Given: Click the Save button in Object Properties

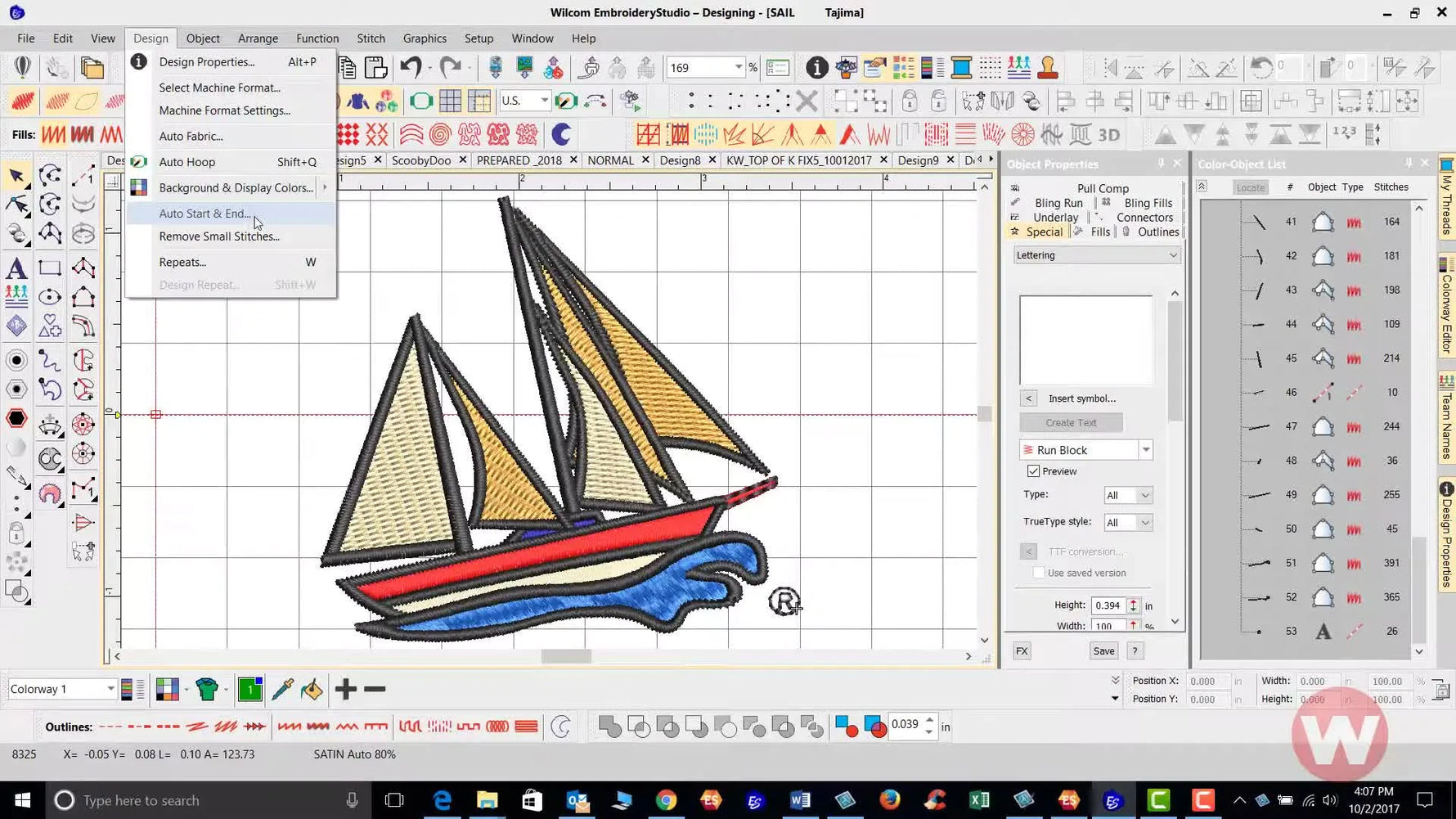Looking at the screenshot, I should [1103, 650].
